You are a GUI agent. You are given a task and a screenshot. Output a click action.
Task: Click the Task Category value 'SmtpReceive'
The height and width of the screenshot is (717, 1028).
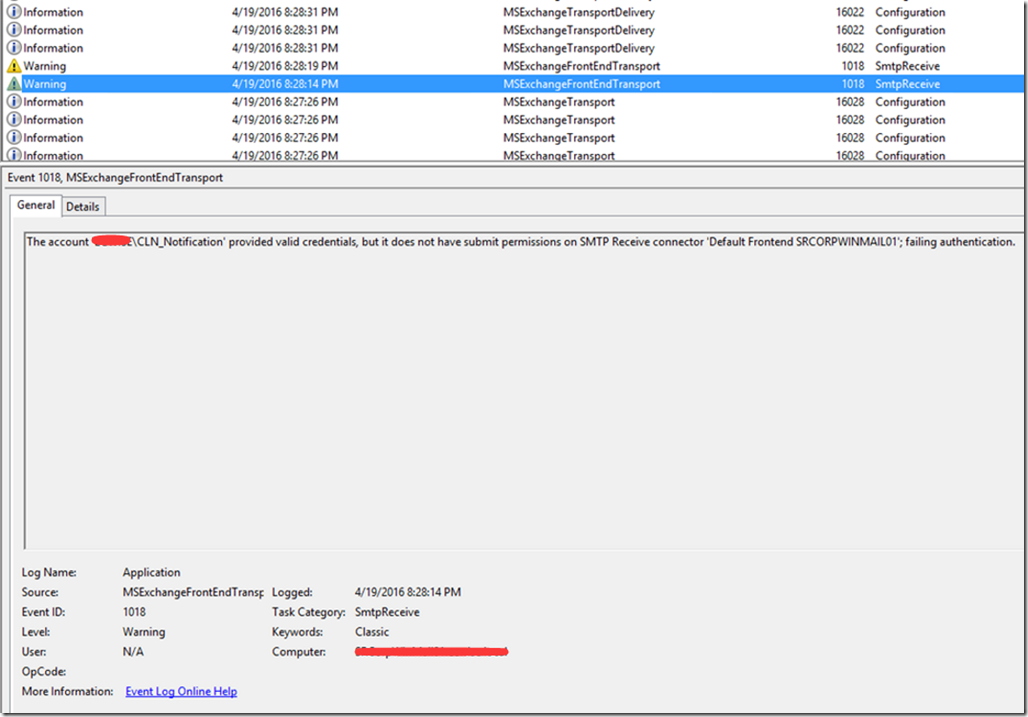pos(387,612)
